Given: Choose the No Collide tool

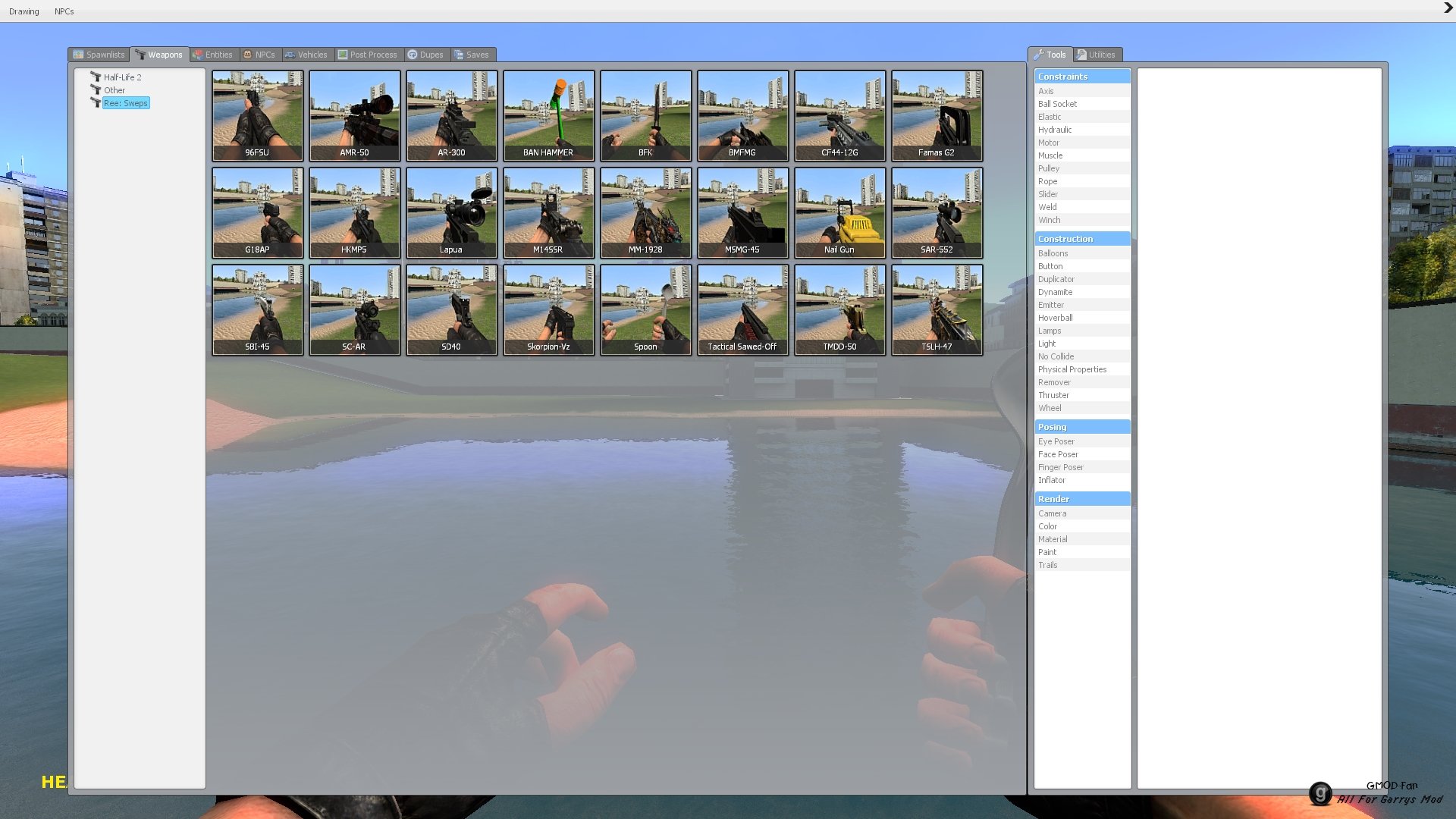Looking at the screenshot, I should 1082,356.
